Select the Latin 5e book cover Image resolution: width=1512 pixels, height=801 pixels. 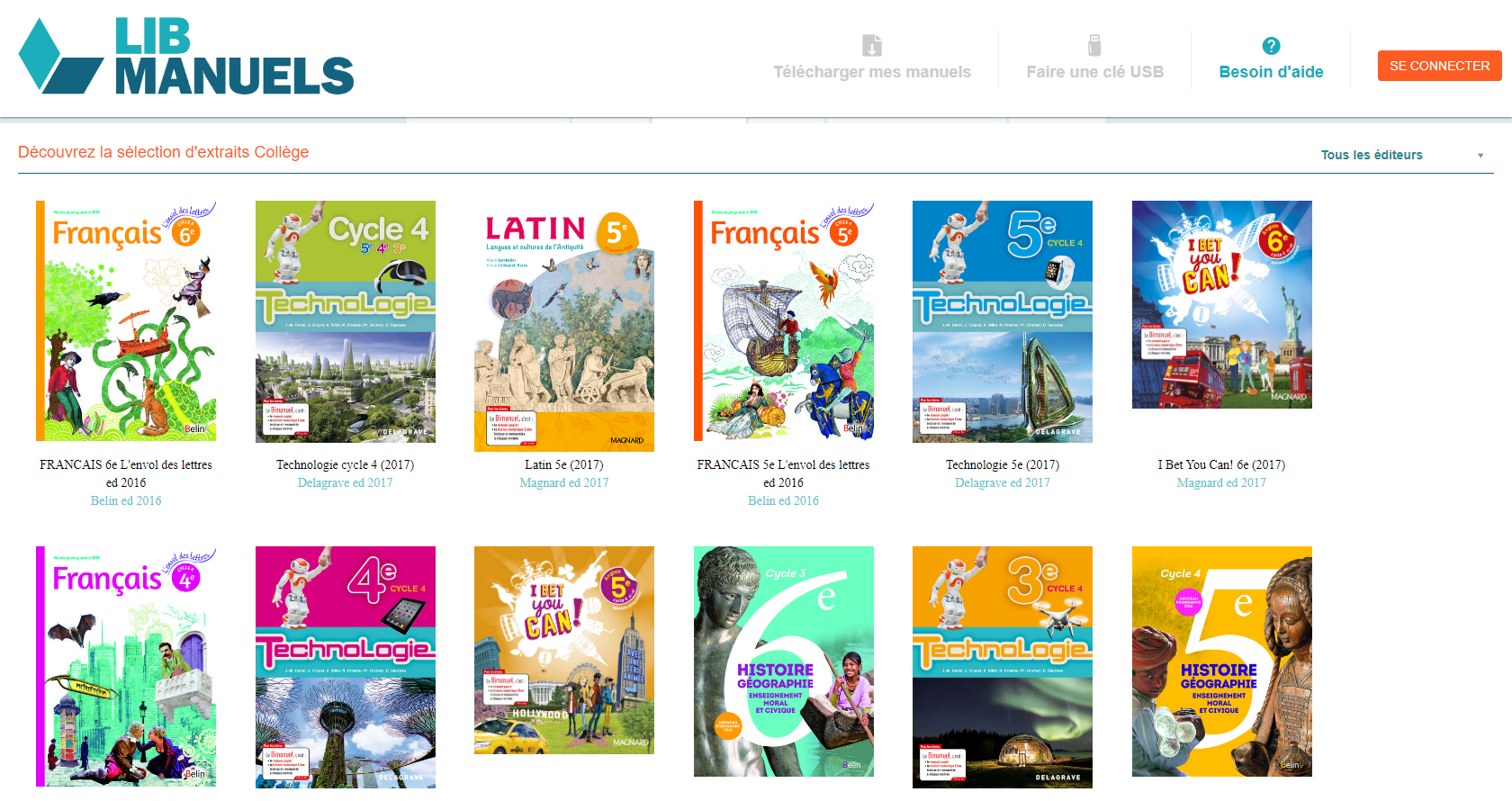(564, 326)
